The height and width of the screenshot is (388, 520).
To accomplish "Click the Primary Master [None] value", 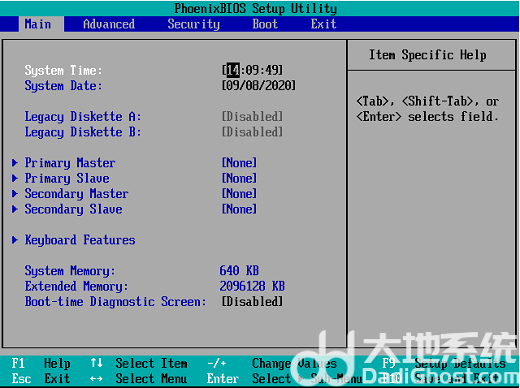I will [239, 163].
